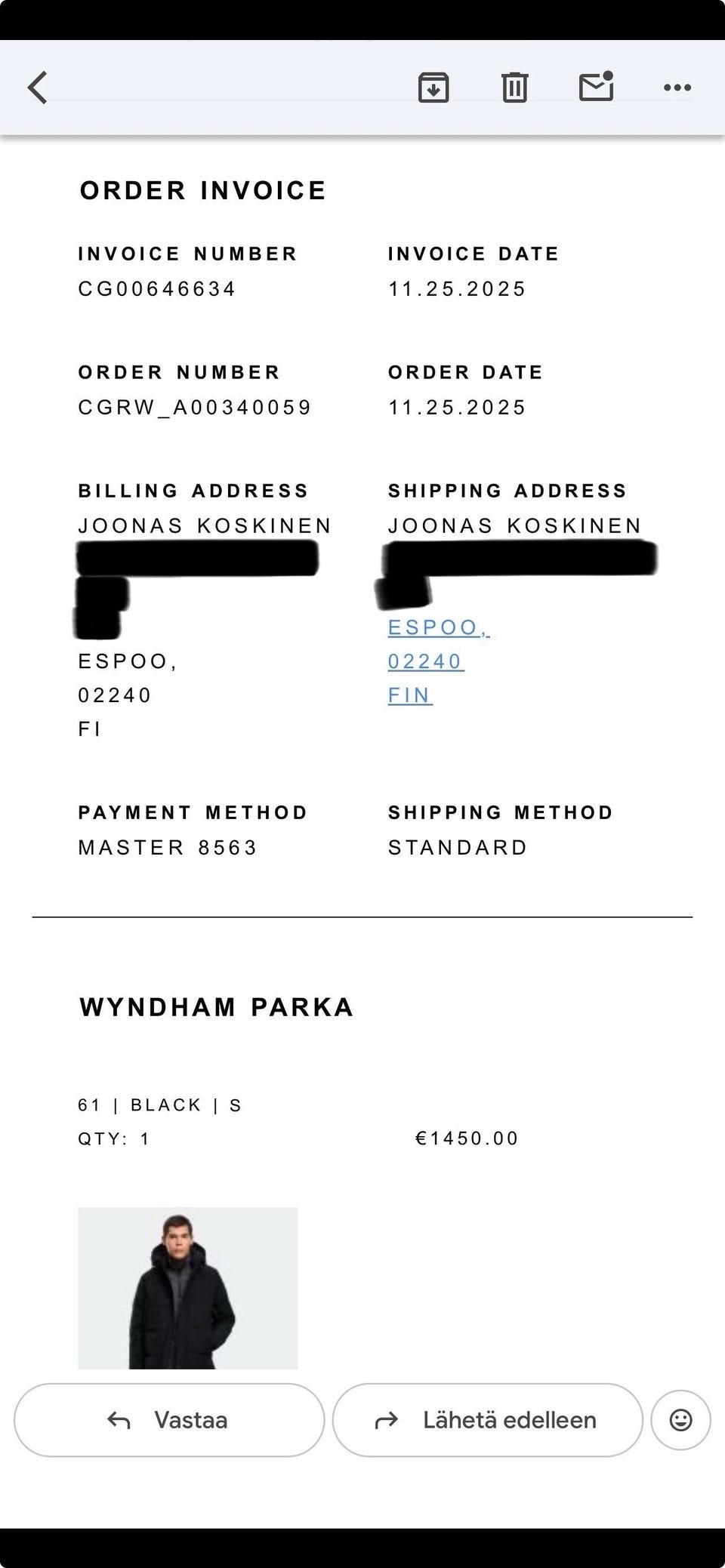The image size is (725, 1568).
Task: Tap the STANDARD shipping method text
Action: 458,848
